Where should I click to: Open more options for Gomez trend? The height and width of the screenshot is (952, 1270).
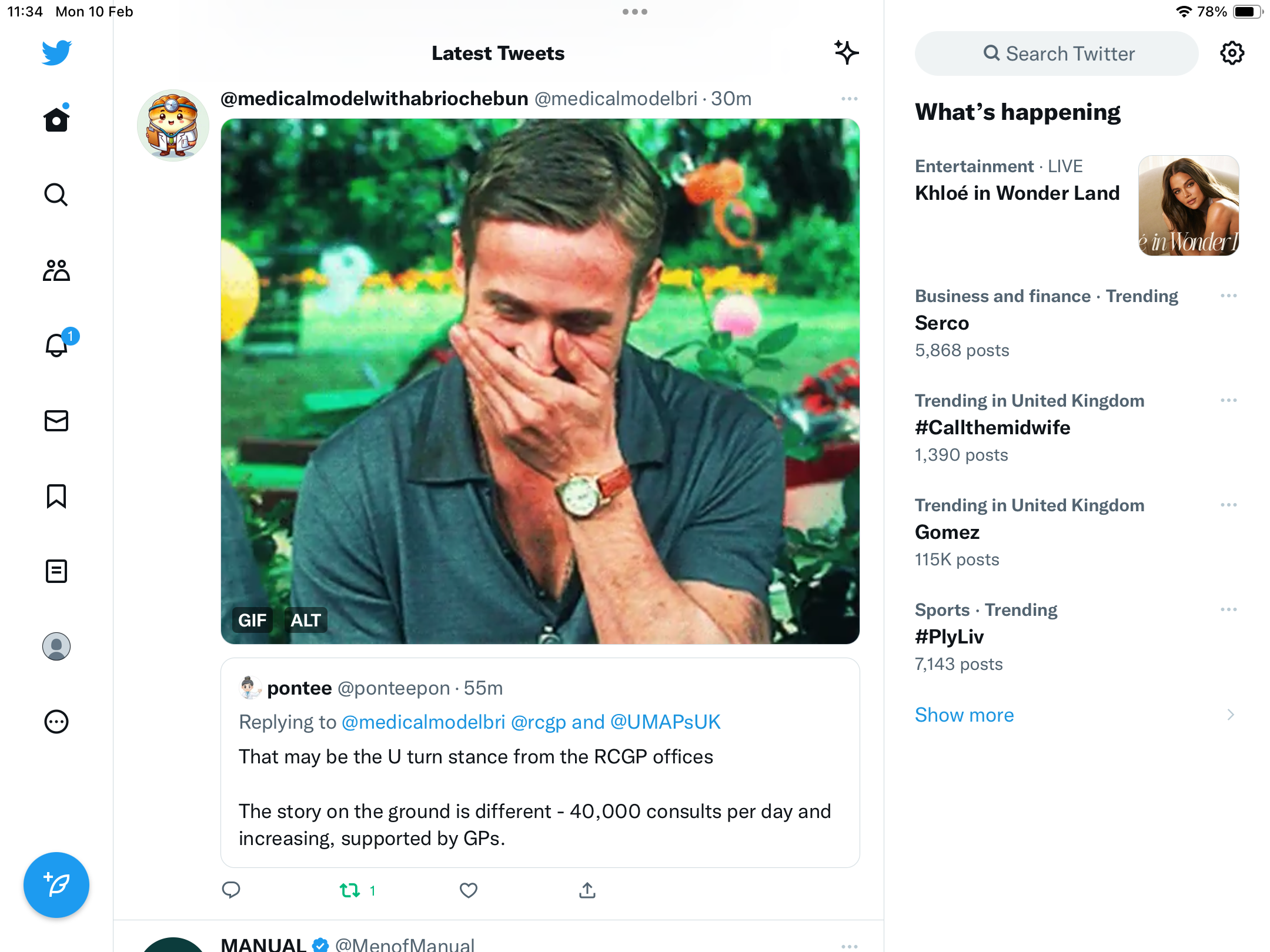(x=1229, y=505)
